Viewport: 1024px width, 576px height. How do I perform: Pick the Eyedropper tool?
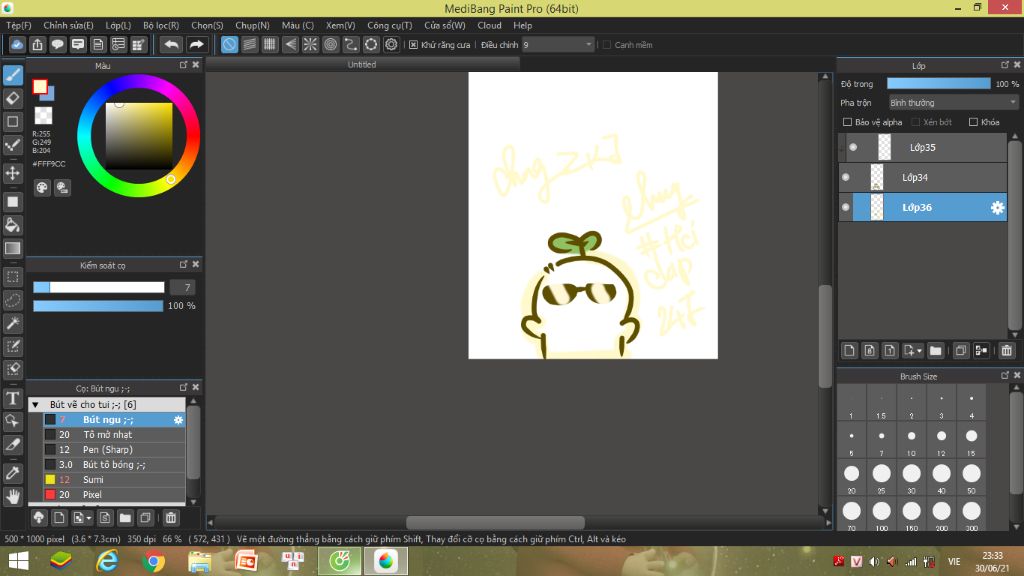click(x=13, y=473)
